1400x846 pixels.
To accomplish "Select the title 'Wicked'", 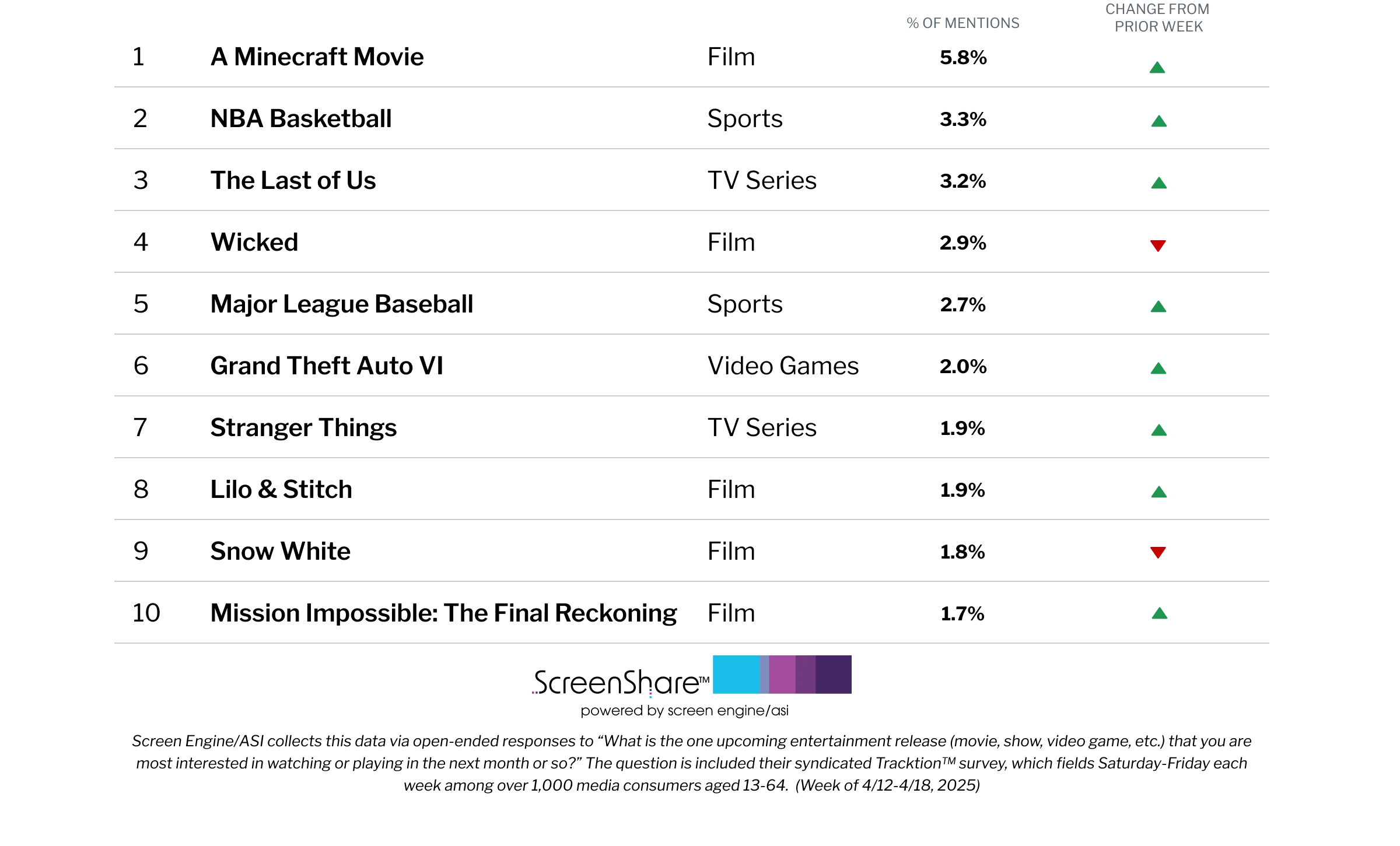I will point(254,242).
